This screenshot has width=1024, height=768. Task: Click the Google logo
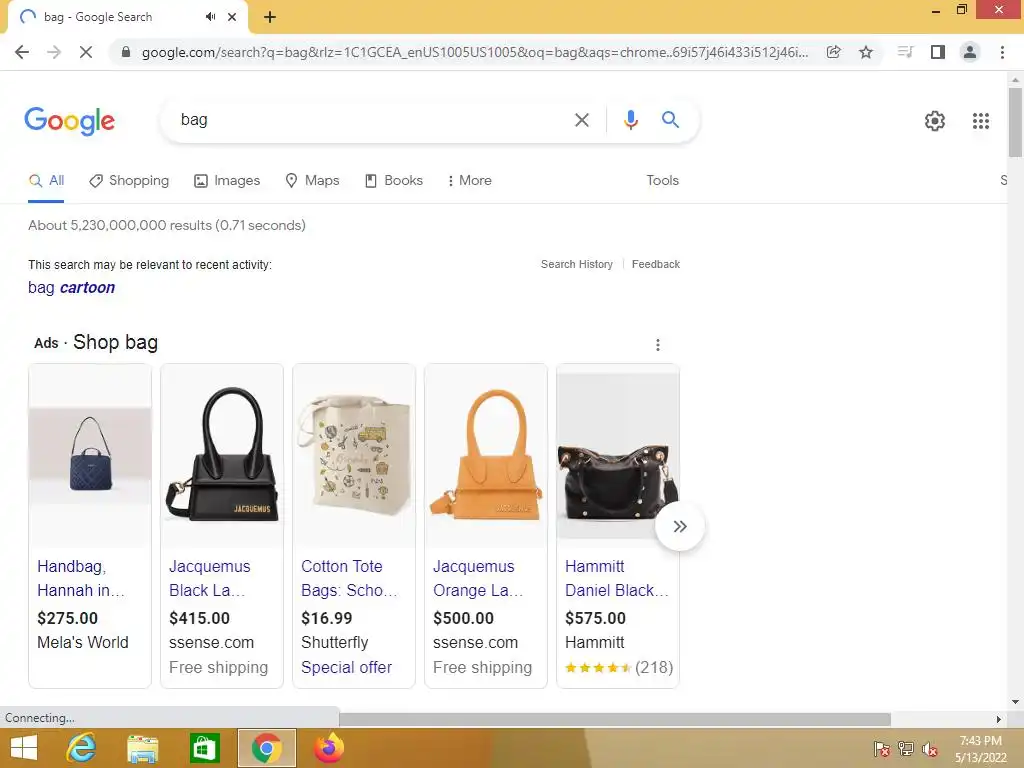pos(70,121)
